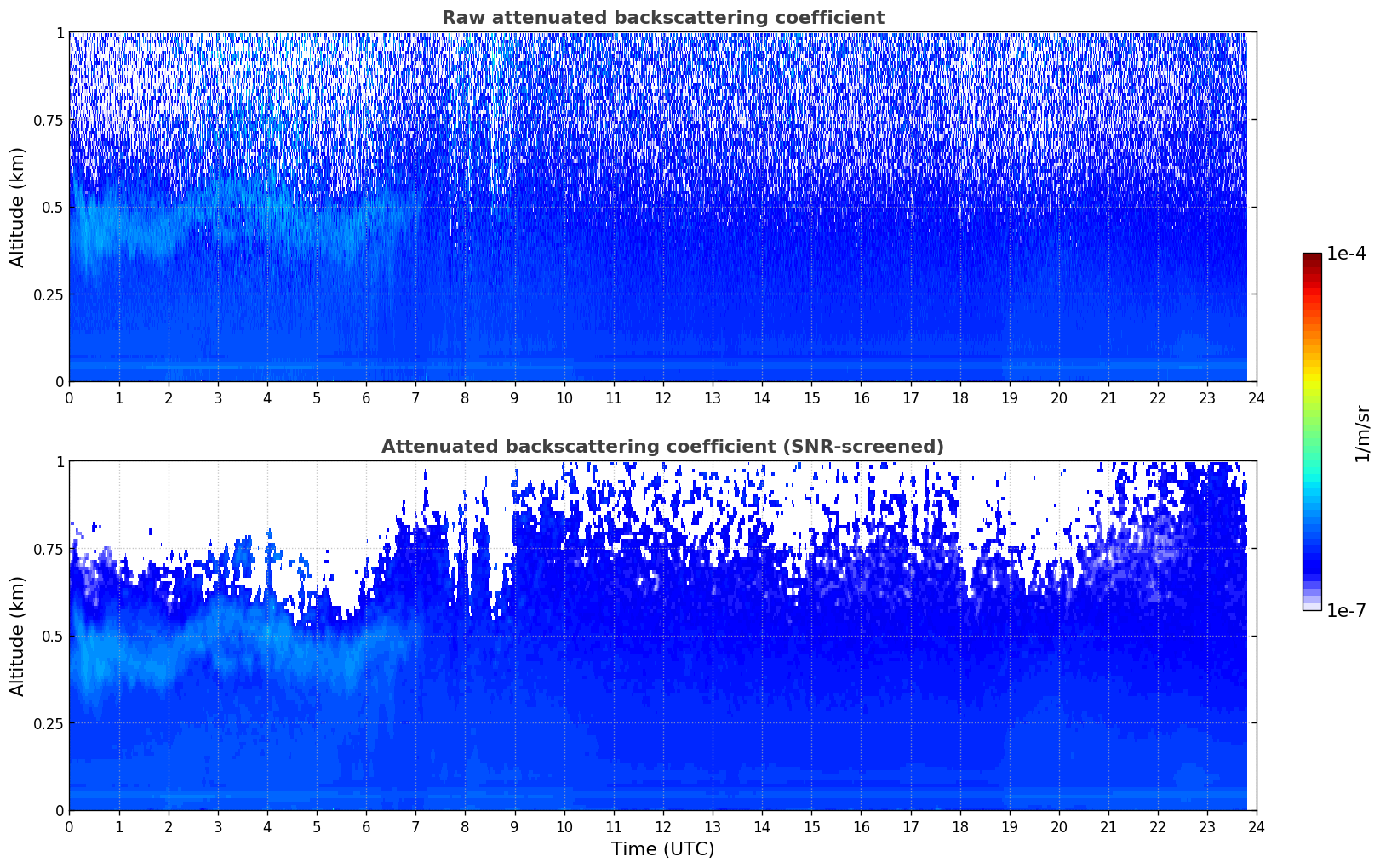
Task: Click hour tick "4" under the bottom plot
Action: pos(267,826)
